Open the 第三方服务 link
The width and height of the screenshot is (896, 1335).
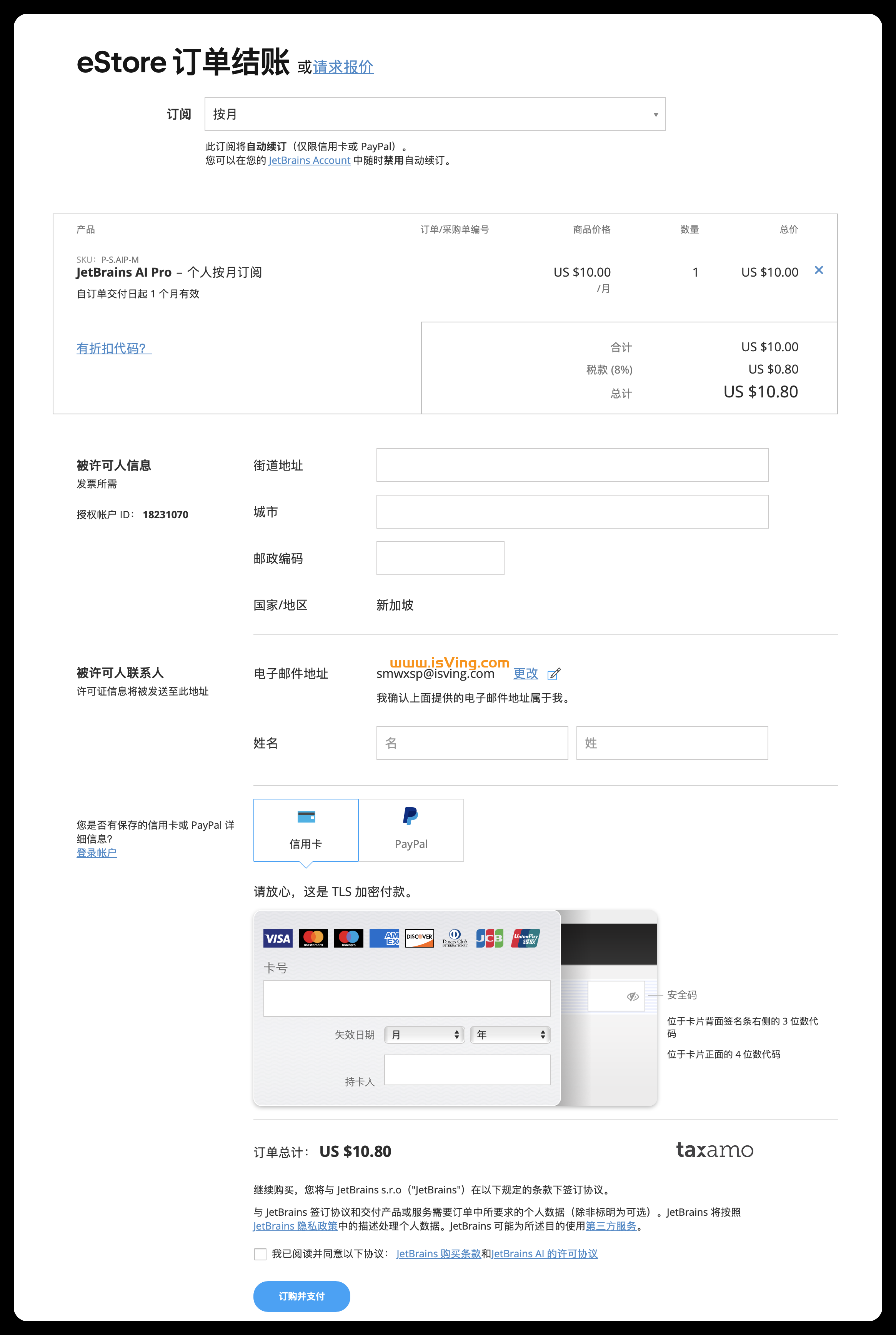point(611,1227)
